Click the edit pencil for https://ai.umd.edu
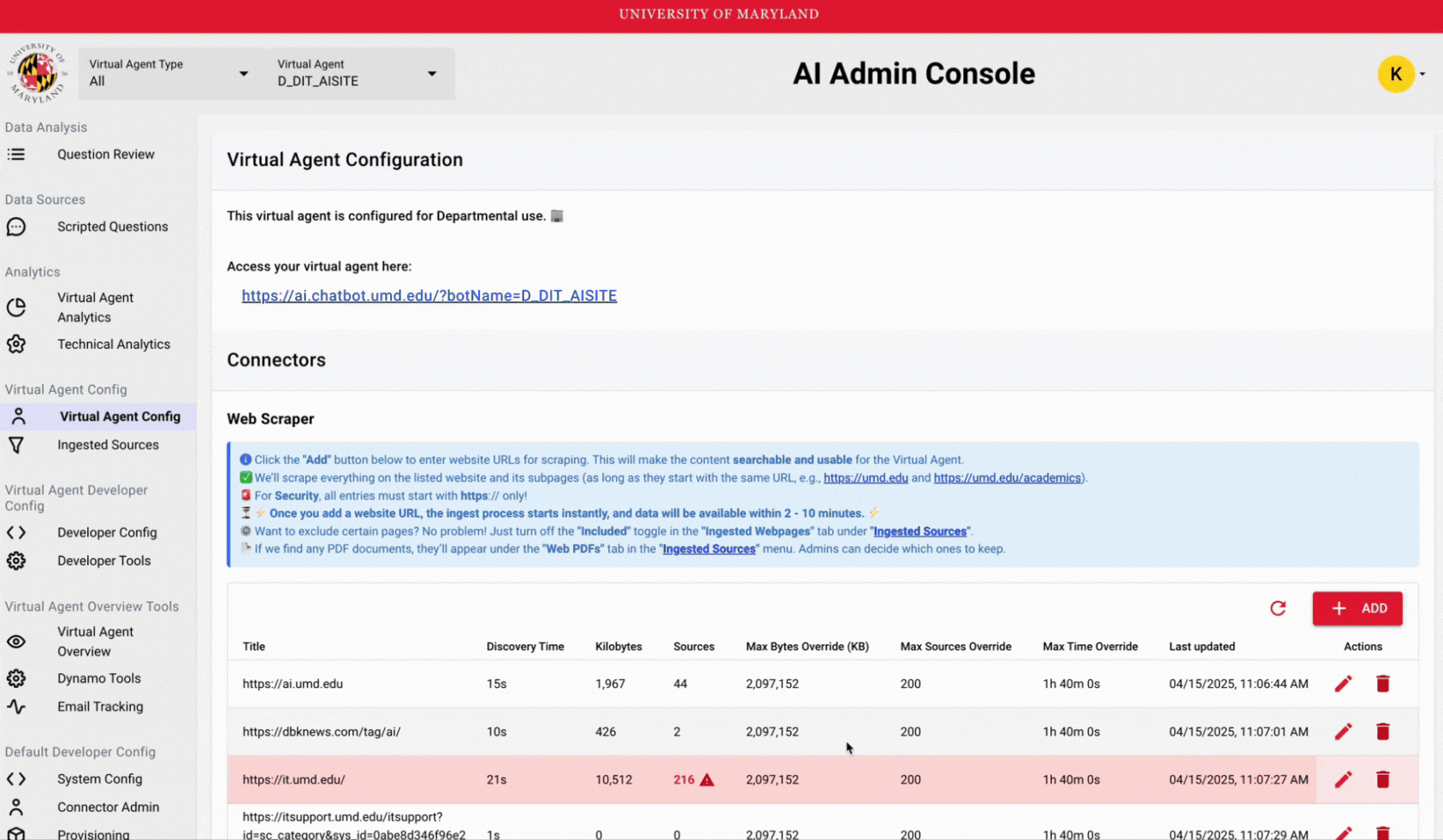 coord(1343,683)
